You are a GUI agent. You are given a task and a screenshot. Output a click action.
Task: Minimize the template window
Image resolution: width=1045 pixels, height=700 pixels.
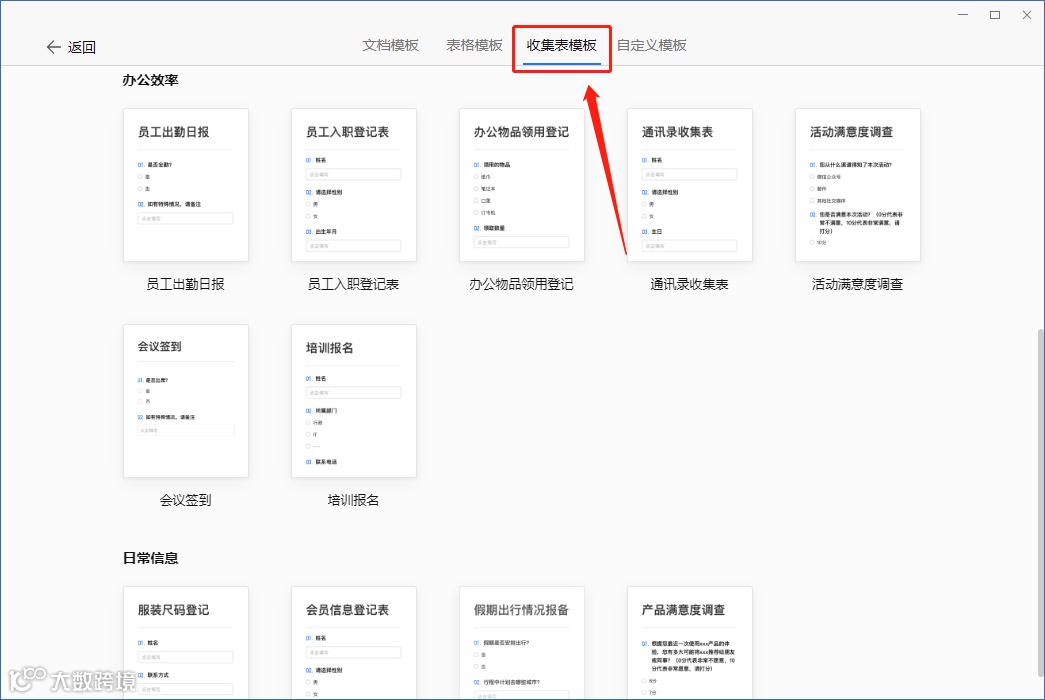pyautogui.click(x=963, y=15)
